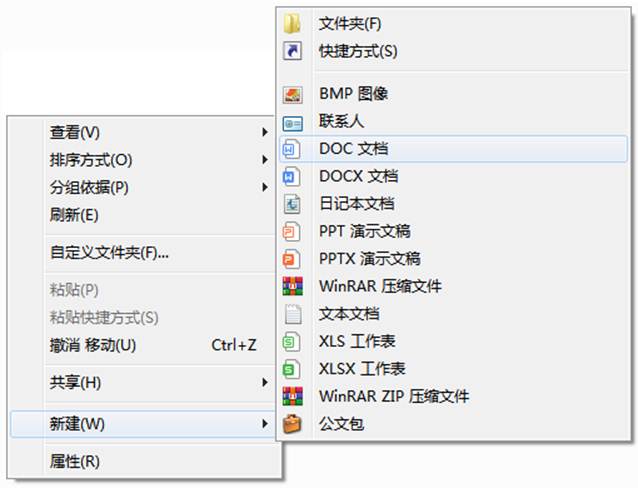Click the WinRAR 压缩文件 books icon
This screenshot has height=488, width=638.
pyautogui.click(x=293, y=286)
